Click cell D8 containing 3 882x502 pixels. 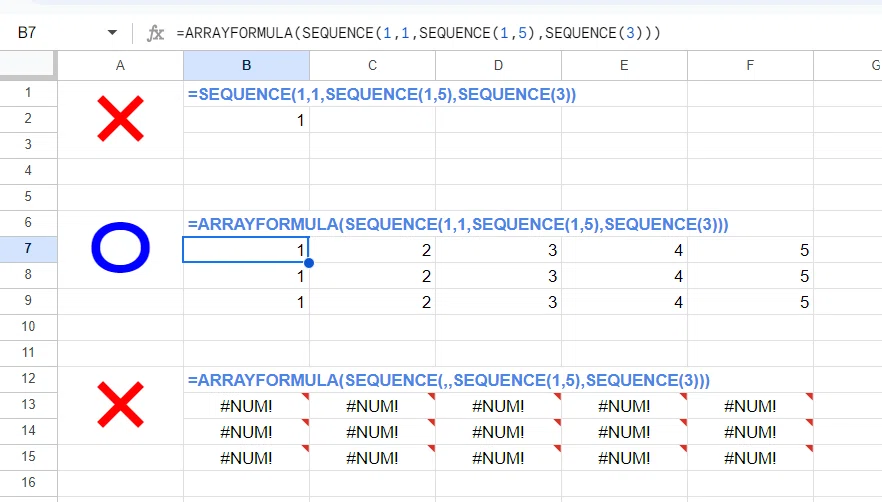(498, 275)
